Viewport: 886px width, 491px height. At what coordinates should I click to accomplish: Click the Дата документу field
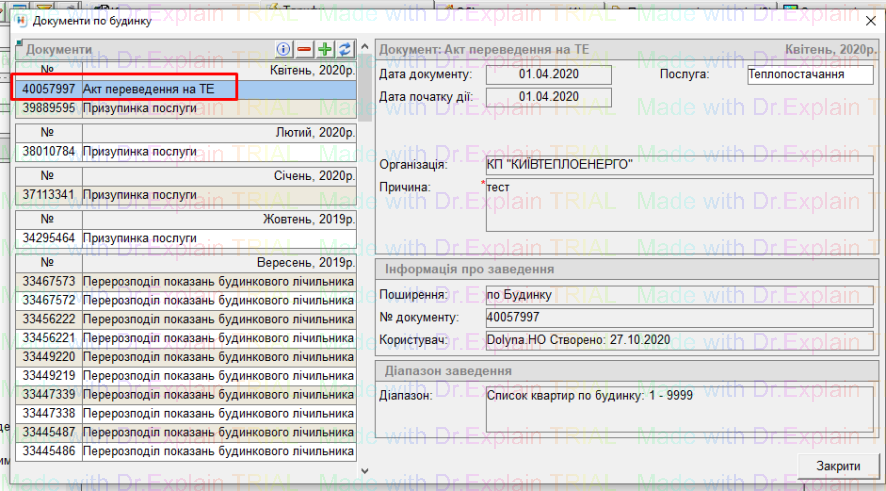point(548,75)
